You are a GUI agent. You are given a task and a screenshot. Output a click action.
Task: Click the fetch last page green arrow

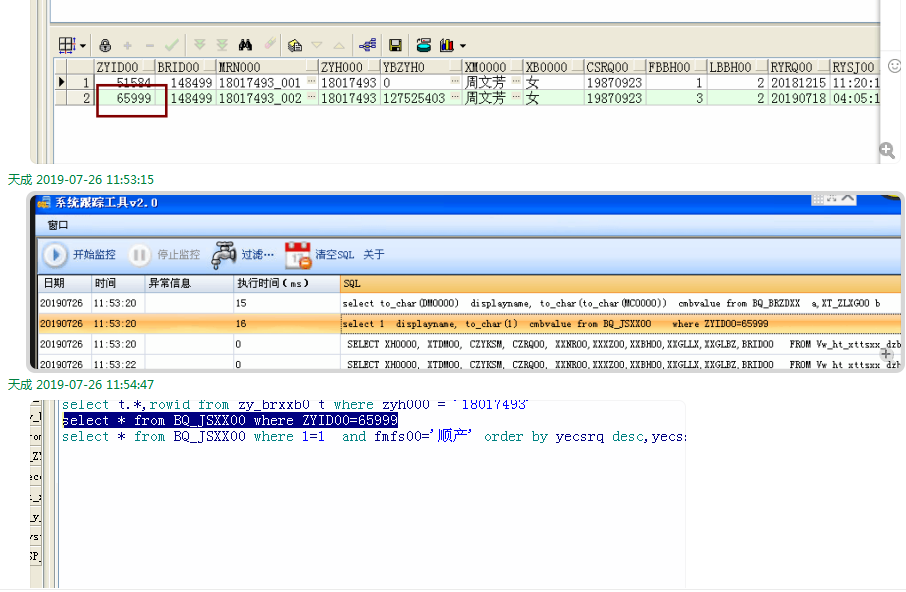[x=221, y=45]
